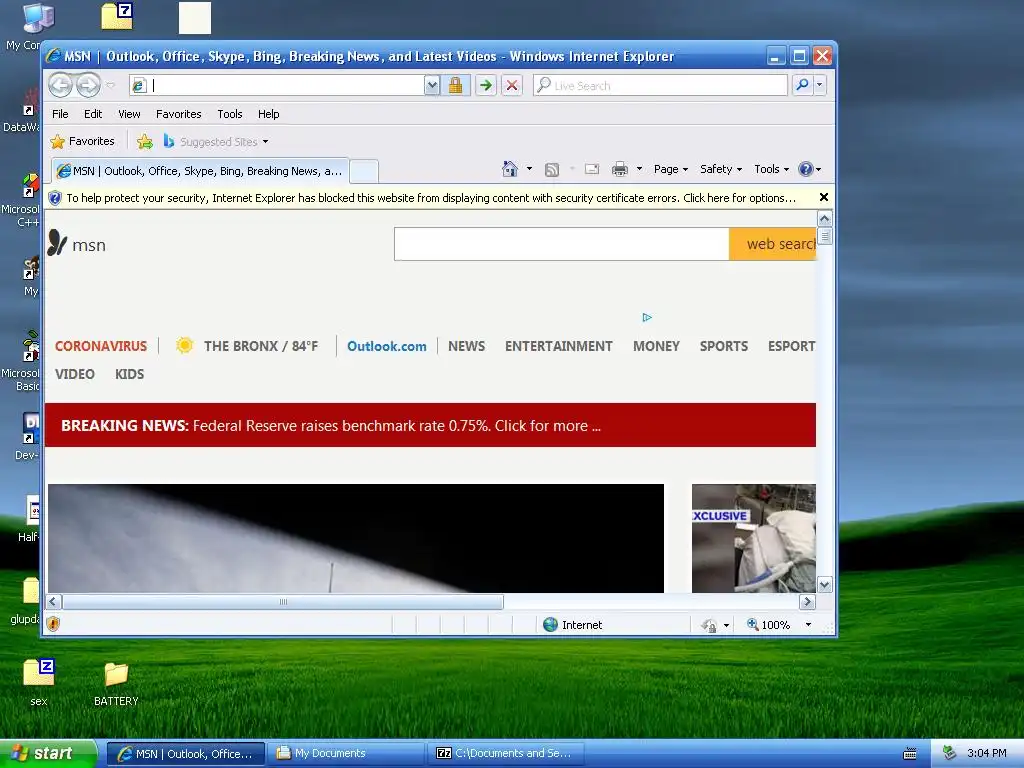Click the Breaking News Federal Reserve banner
Viewport: 1024px width, 768px height.
430,425
